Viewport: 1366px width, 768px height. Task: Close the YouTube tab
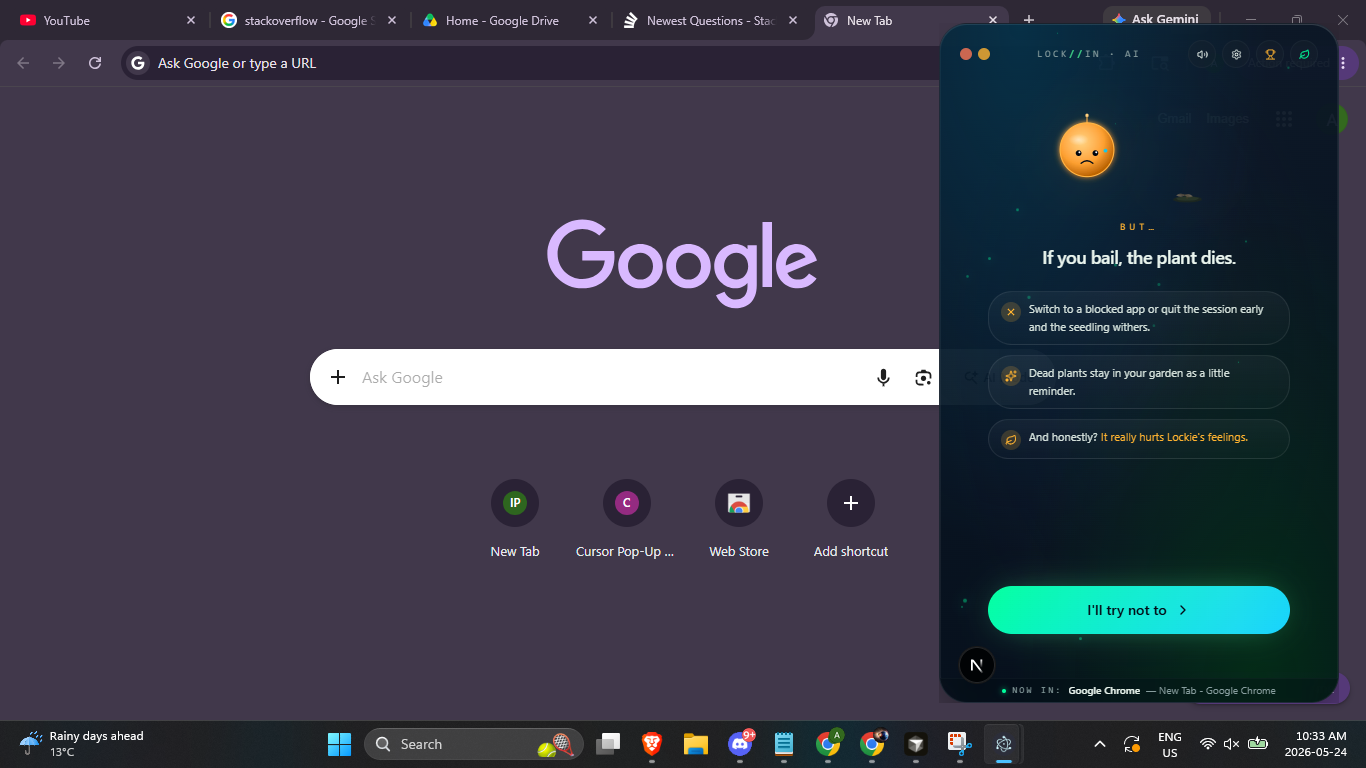[191, 20]
